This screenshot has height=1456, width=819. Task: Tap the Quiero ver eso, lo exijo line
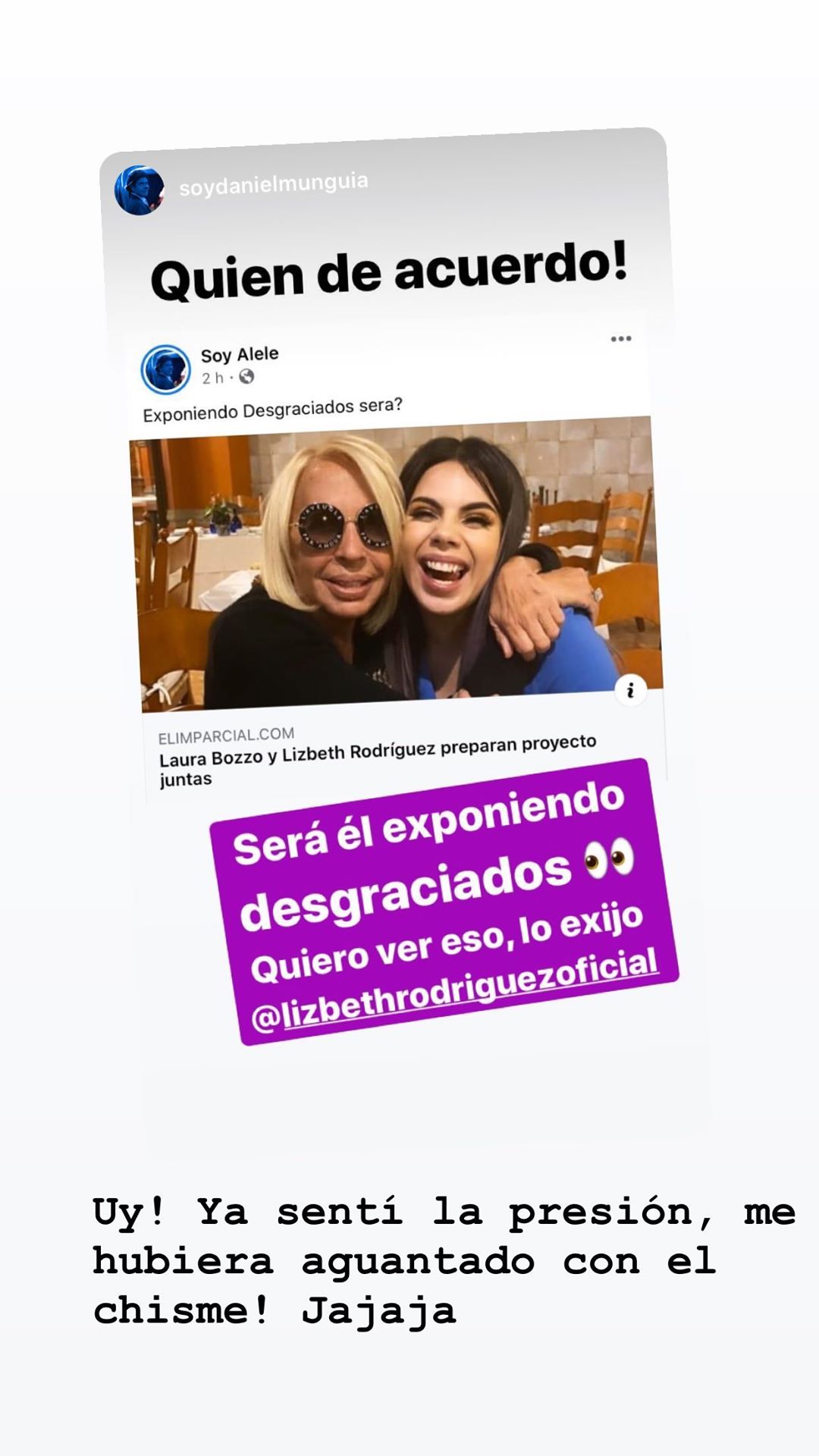pyautogui.click(x=446, y=943)
